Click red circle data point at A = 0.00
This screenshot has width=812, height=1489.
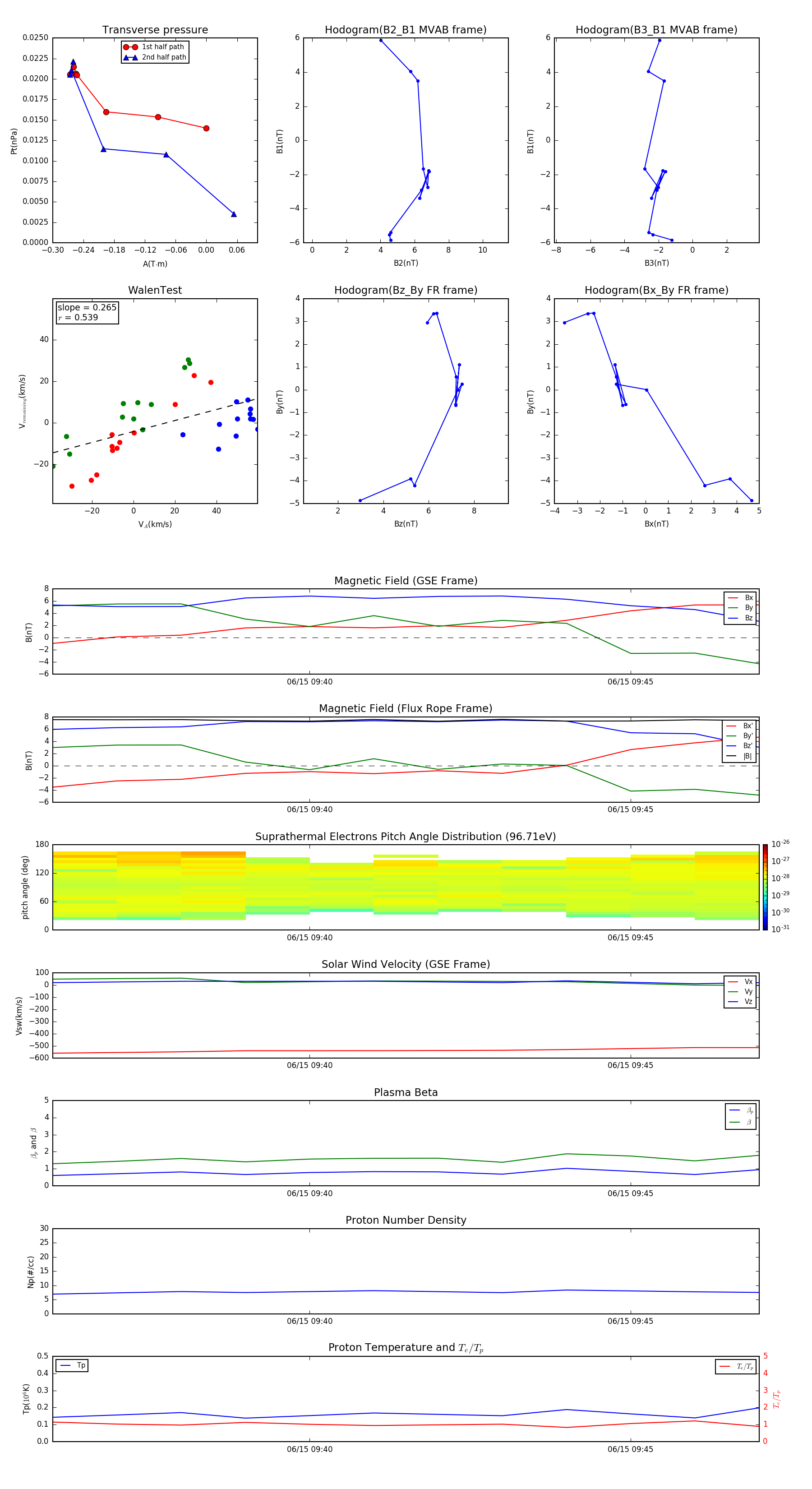click(x=206, y=128)
